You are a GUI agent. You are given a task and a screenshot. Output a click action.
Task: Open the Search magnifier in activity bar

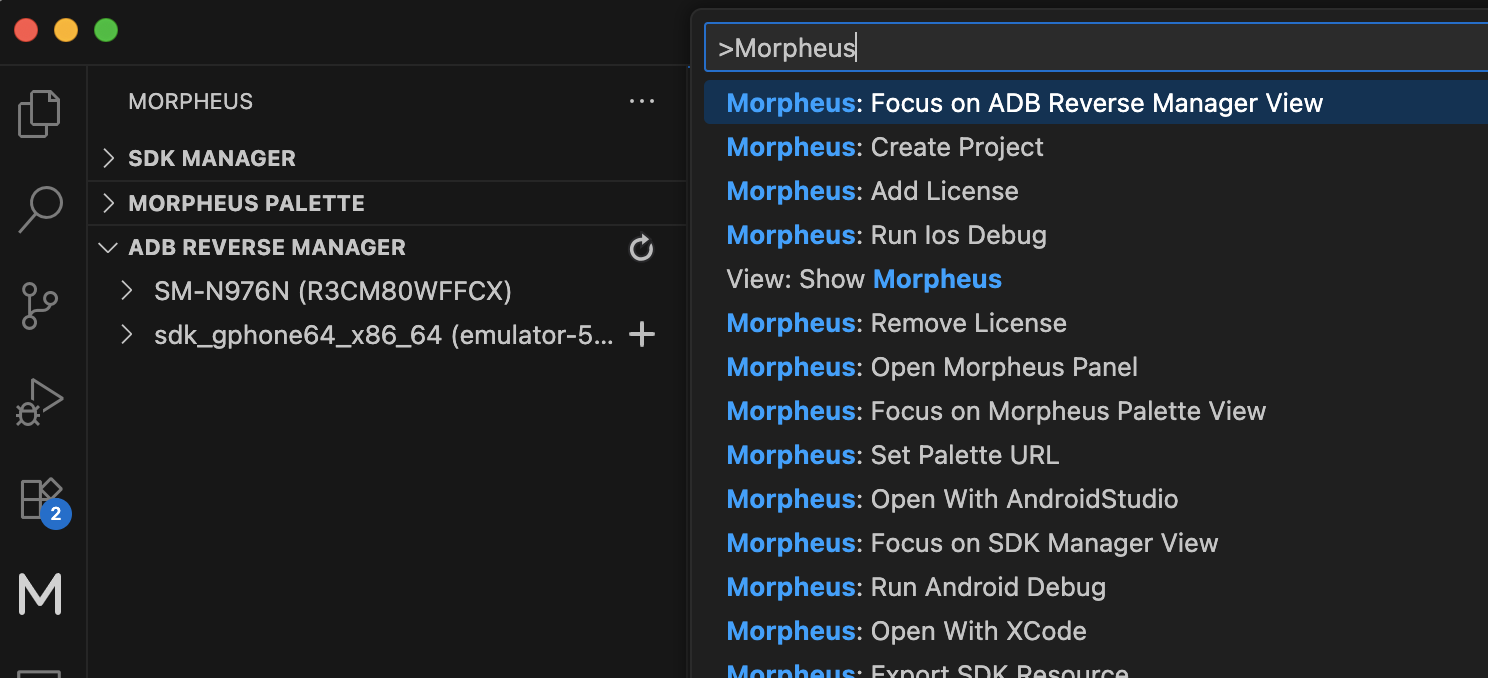[x=40, y=209]
